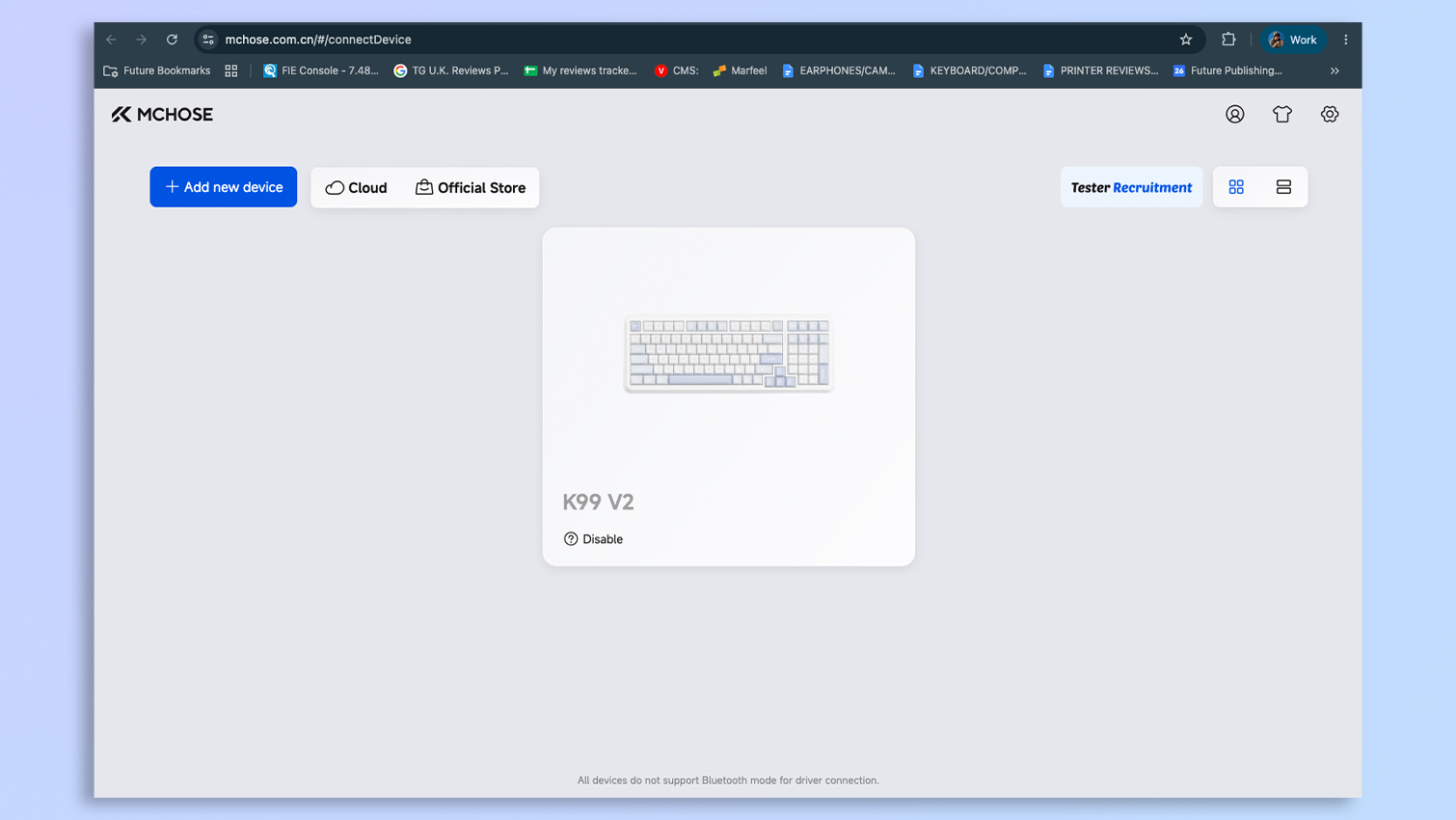This screenshot has height=820, width=1456.
Task: Open the shirt theme icon
Action: pos(1282,114)
